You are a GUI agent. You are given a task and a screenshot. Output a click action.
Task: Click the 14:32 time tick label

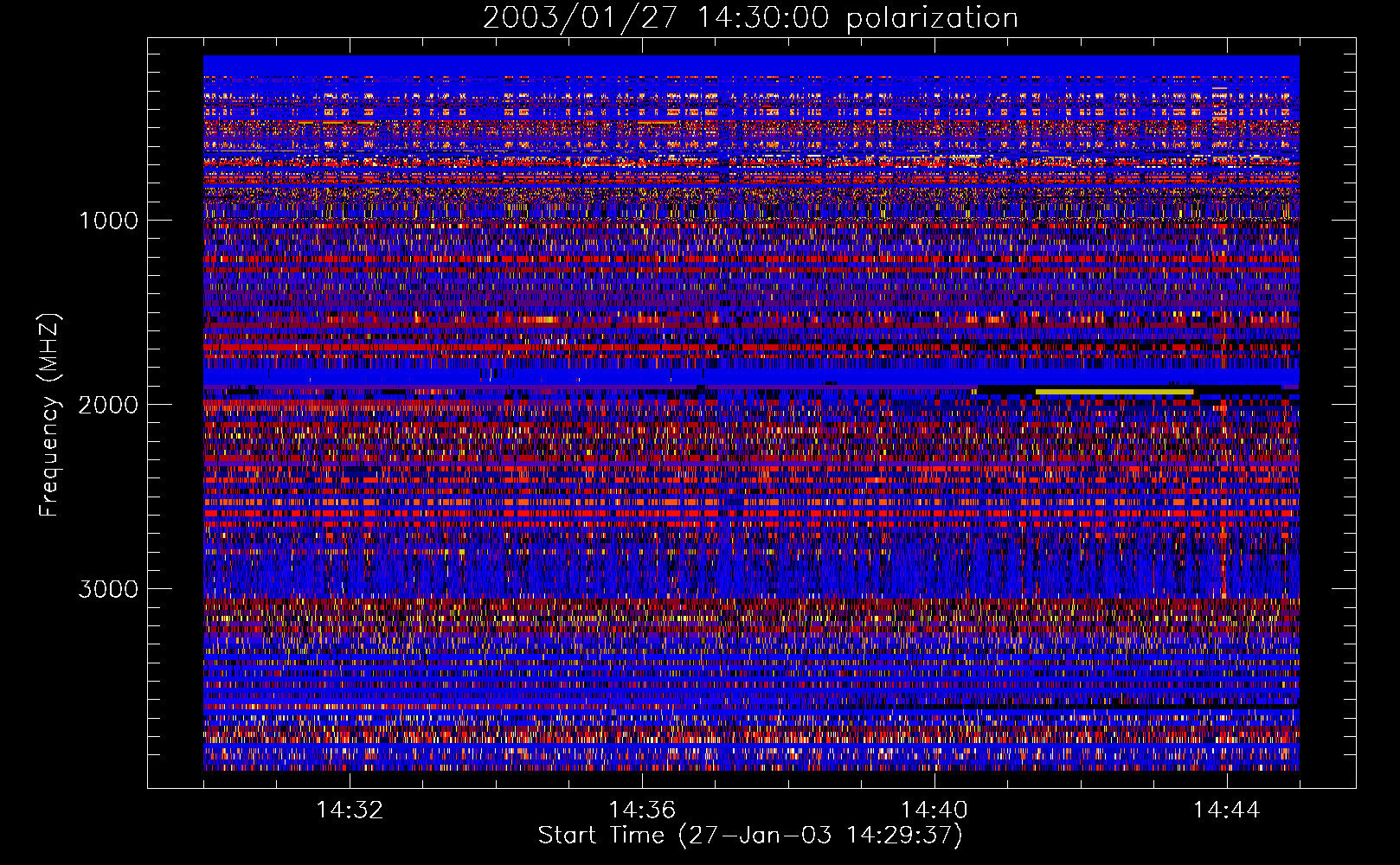tap(350, 811)
